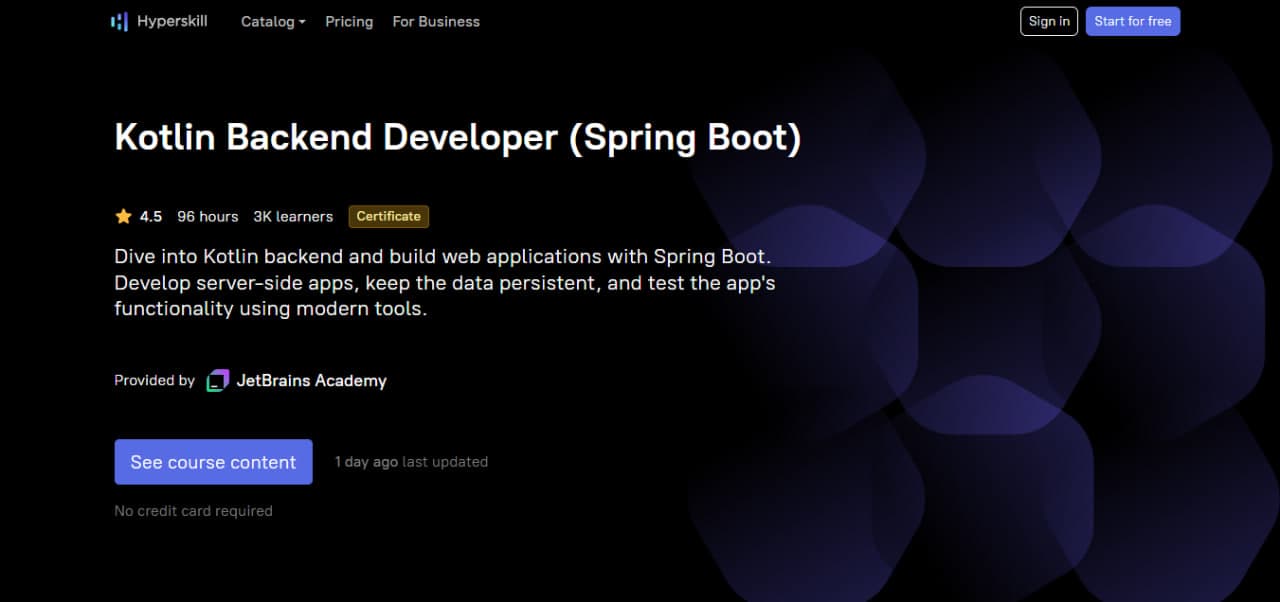Click the Hyperskill brand name

tap(171, 21)
